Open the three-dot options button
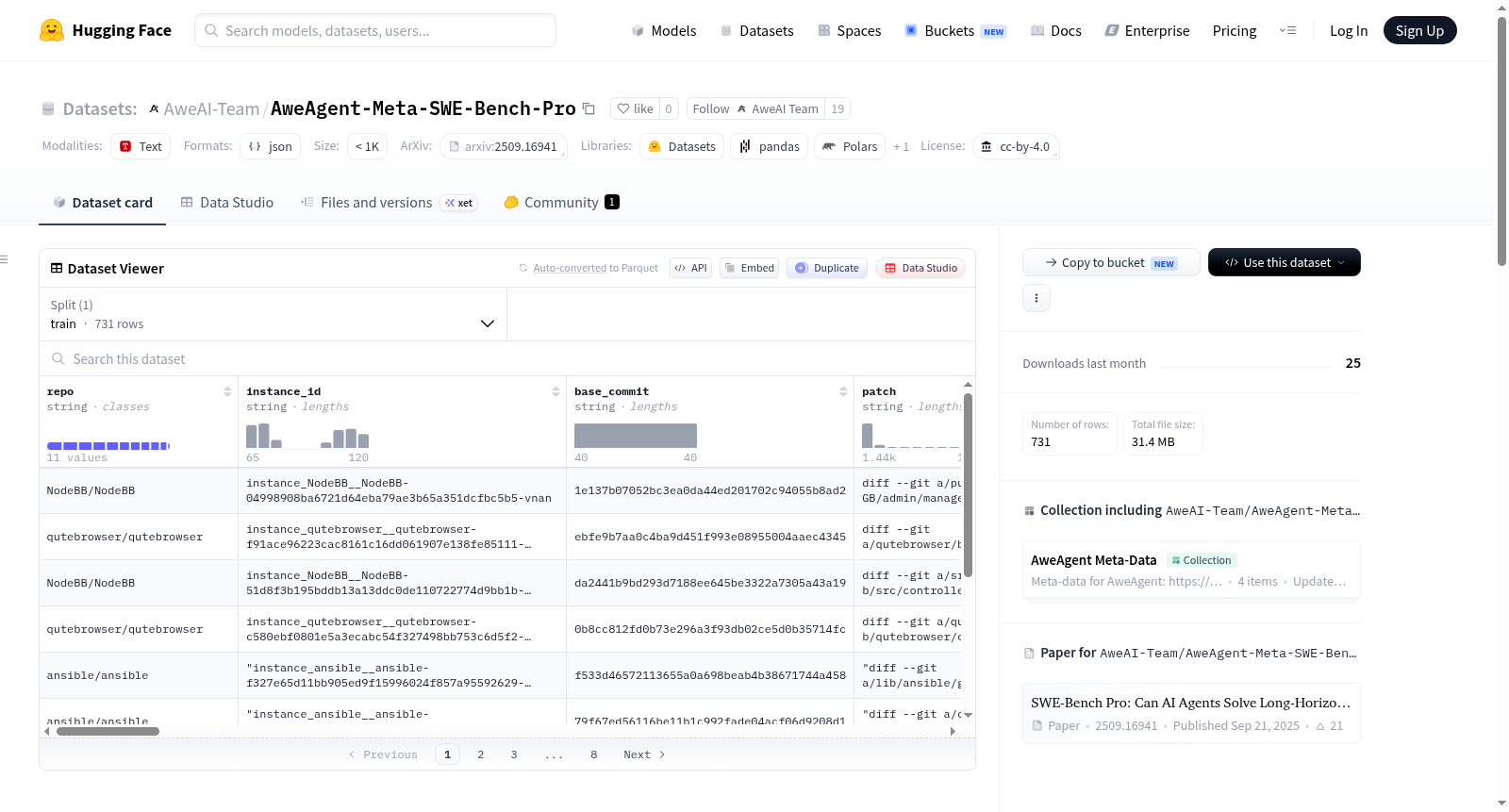Viewport: 1509px width, 812px height. point(1036,298)
